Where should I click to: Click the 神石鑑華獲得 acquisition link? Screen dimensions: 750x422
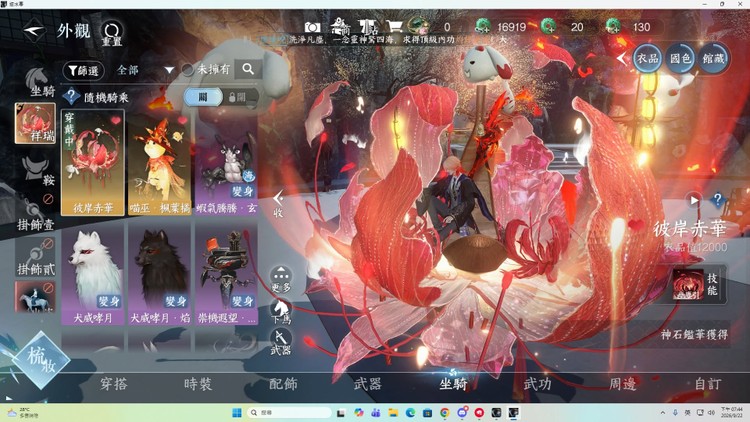[694, 334]
